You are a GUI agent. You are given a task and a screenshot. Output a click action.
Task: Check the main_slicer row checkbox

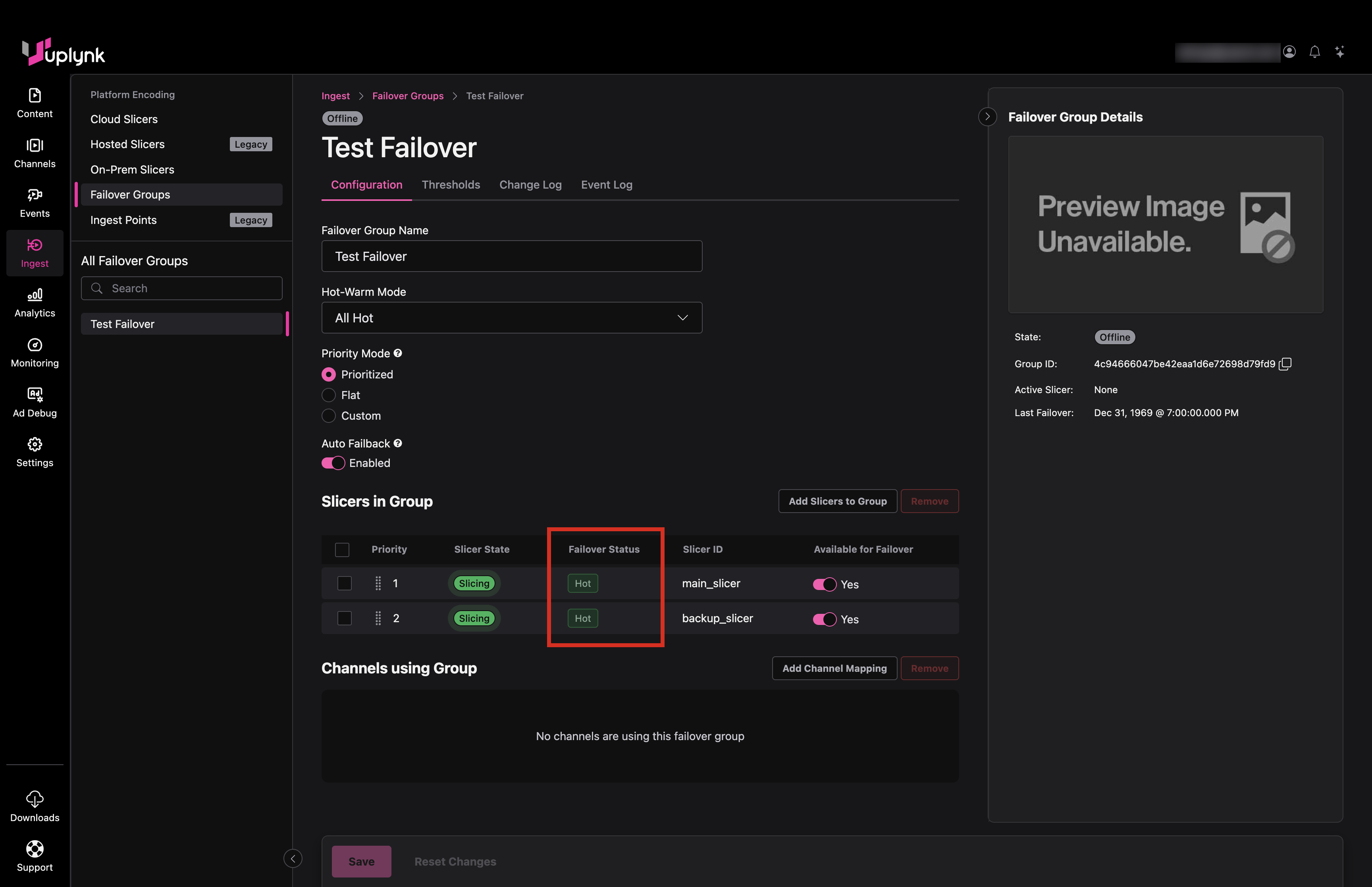344,584
